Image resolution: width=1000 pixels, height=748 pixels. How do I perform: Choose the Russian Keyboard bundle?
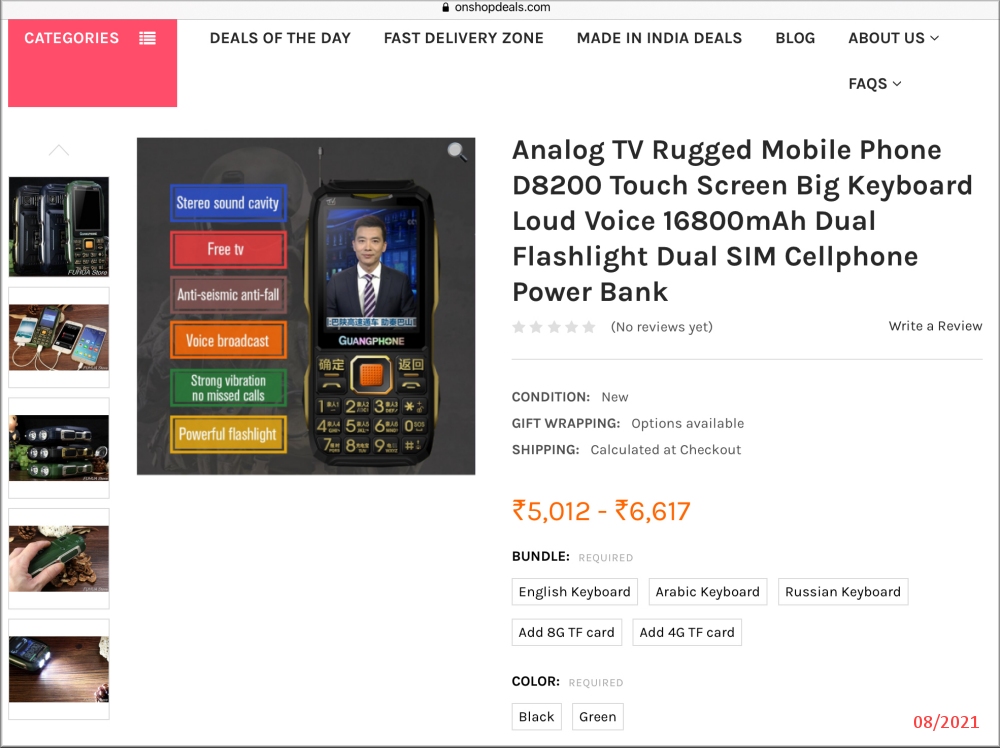point(842,592)
